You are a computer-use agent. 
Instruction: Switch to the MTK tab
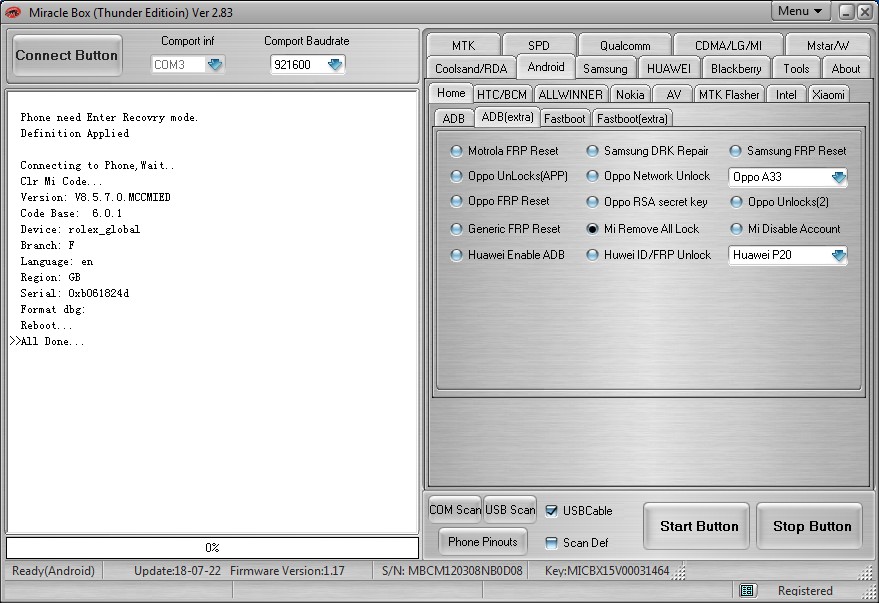(463, 45)
